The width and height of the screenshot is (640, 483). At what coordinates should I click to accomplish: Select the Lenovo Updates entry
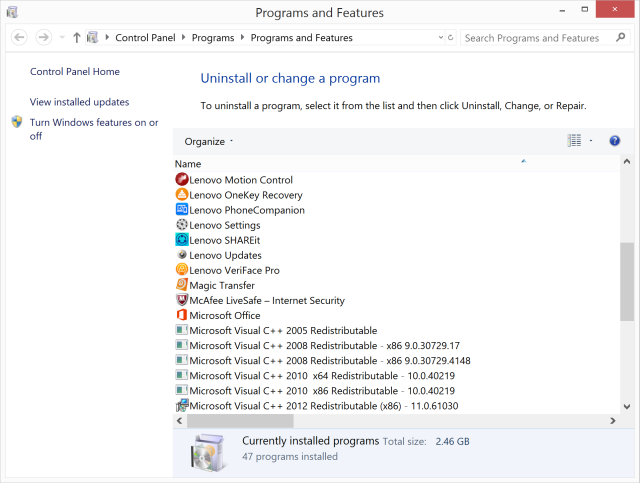225,255
